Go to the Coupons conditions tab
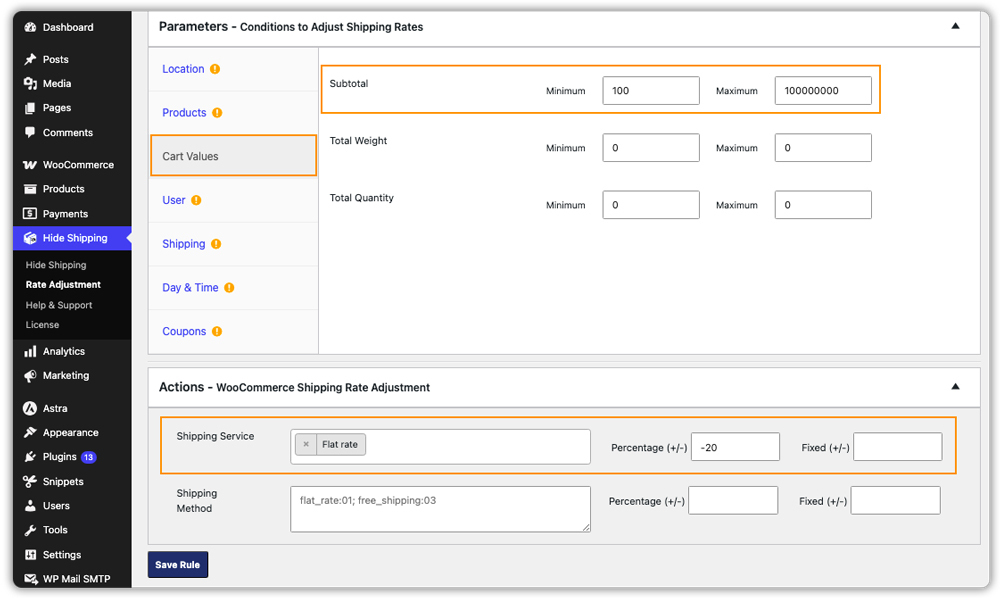Image resolution: width=1000 pixels, height=598 pixels. (233, 332)
